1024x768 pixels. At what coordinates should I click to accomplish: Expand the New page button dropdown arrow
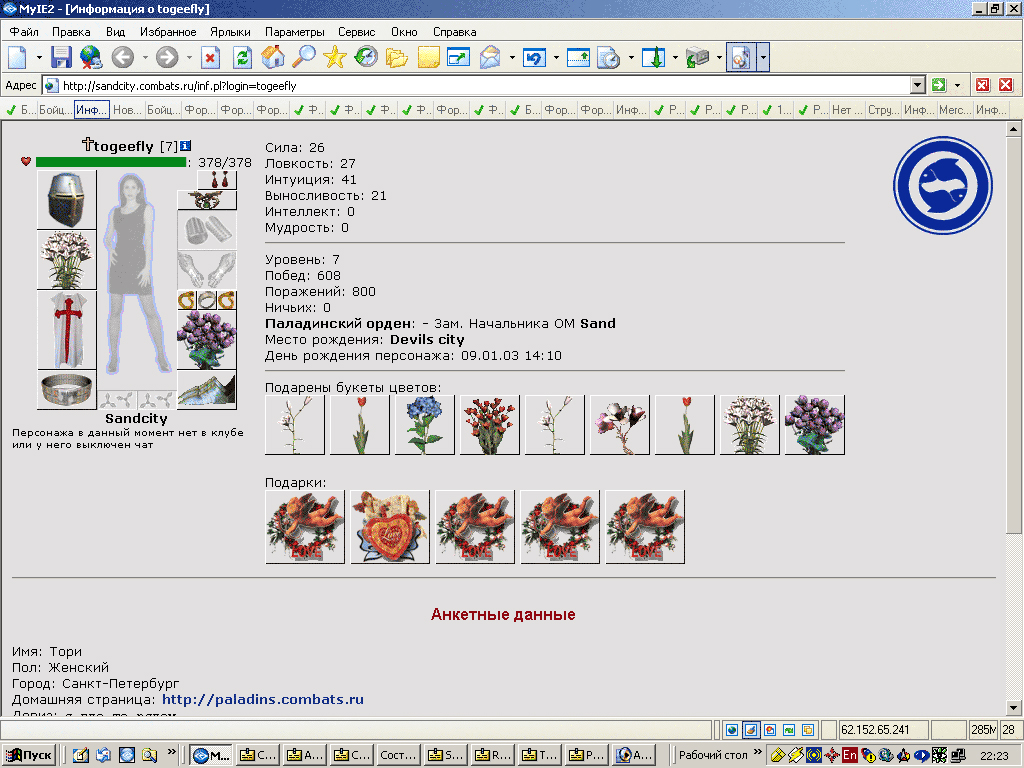39,57
